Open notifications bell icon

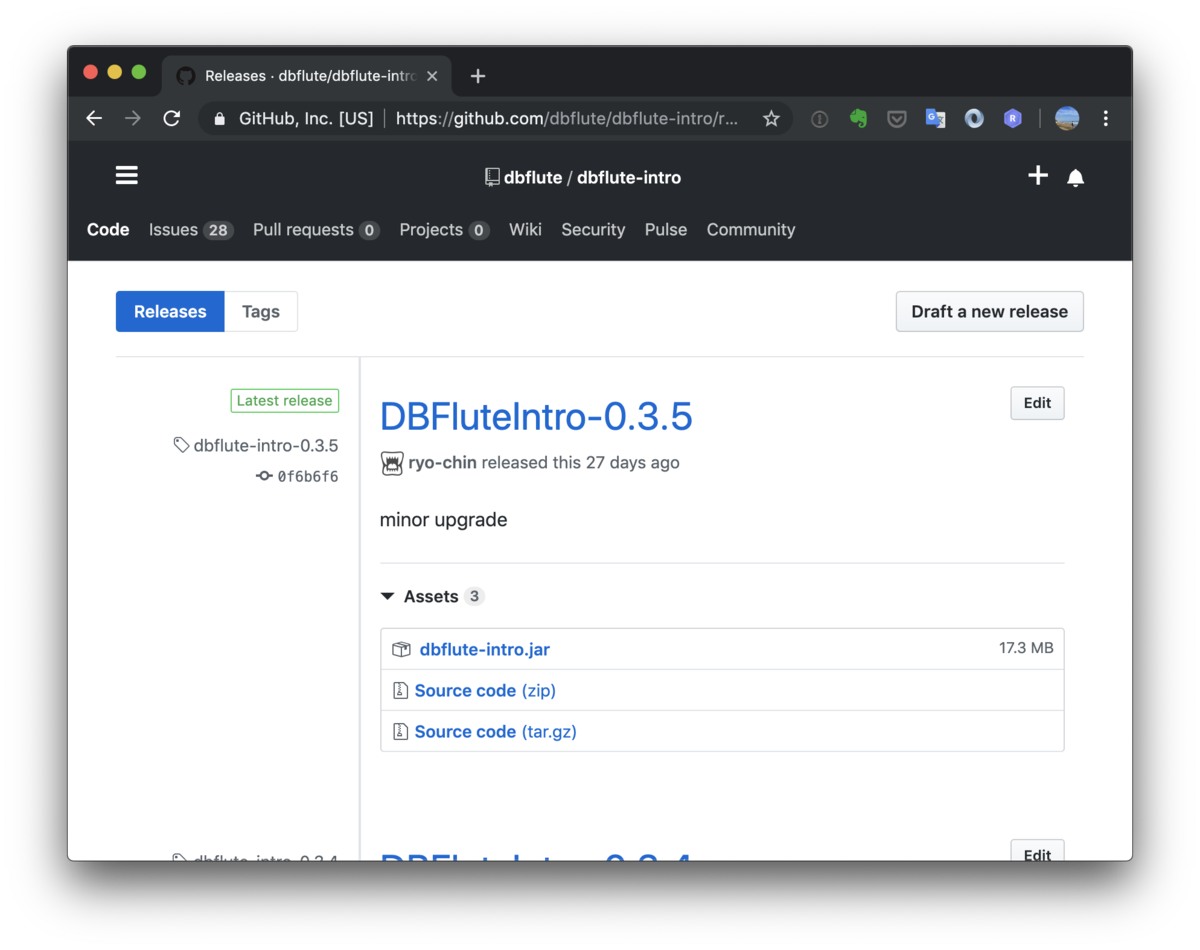pyautogui.click(x=1076, y=178)
